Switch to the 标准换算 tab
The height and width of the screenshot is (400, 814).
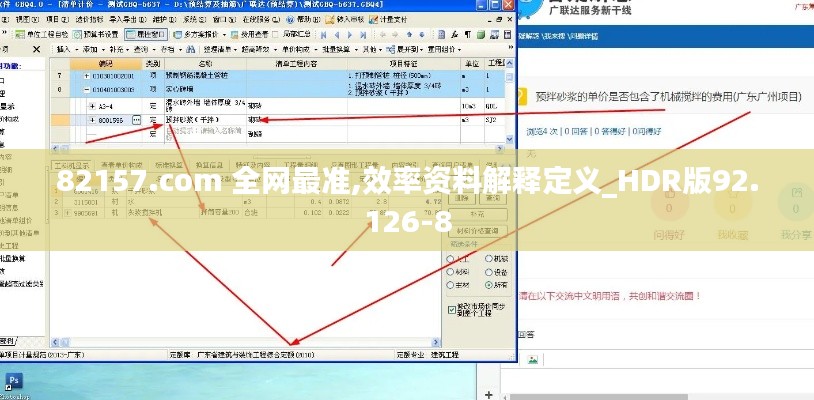point(170,165)
